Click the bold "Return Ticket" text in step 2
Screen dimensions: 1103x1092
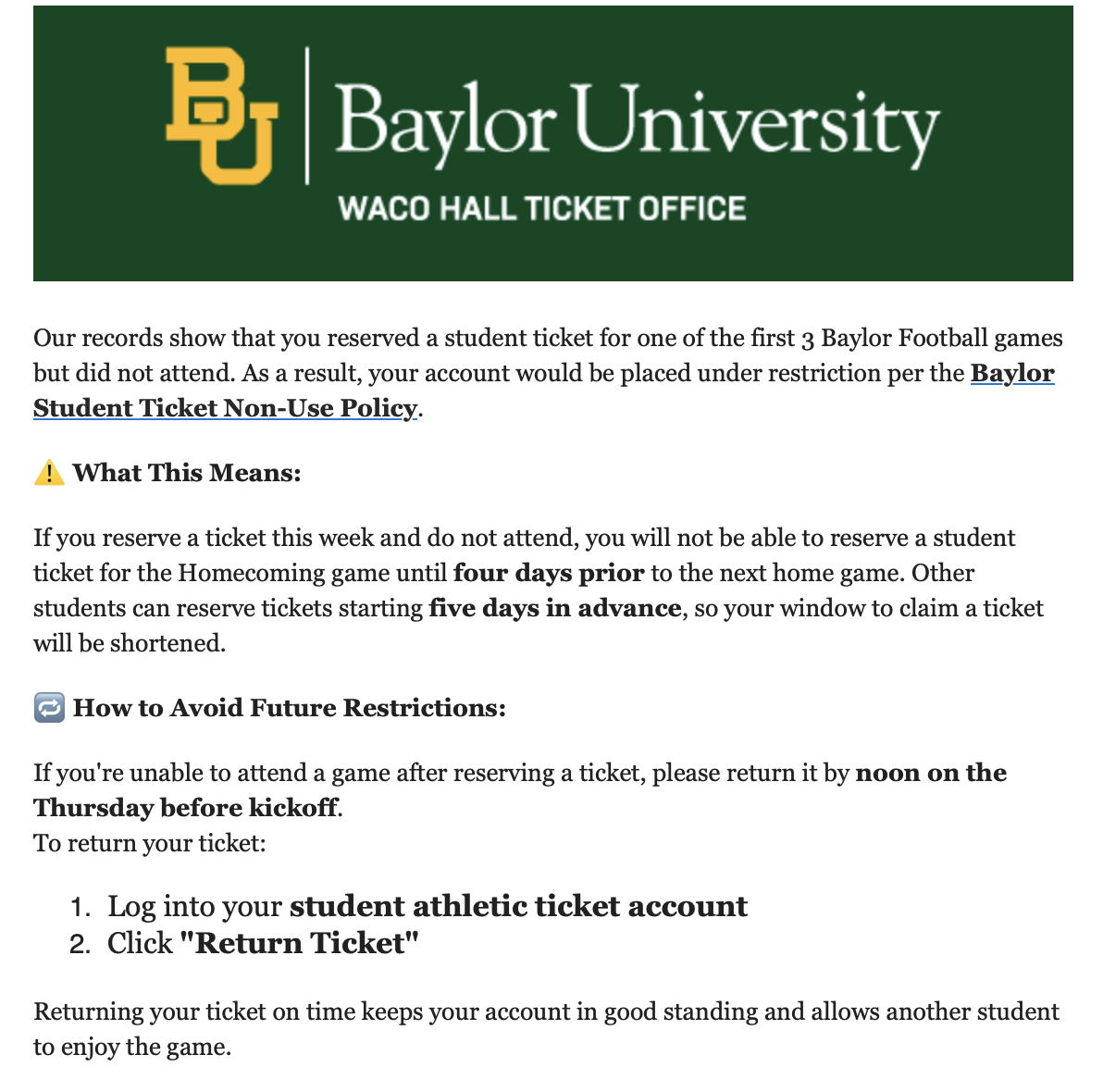(299, 943)
